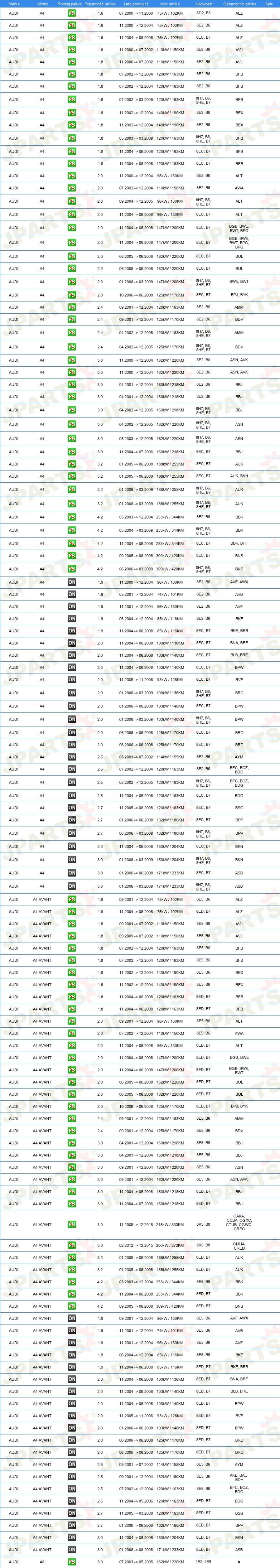Click diesel ON icon in AKE, BAU, BDH row
This screenshot has width=280, height=1568.
(72, 1477)
